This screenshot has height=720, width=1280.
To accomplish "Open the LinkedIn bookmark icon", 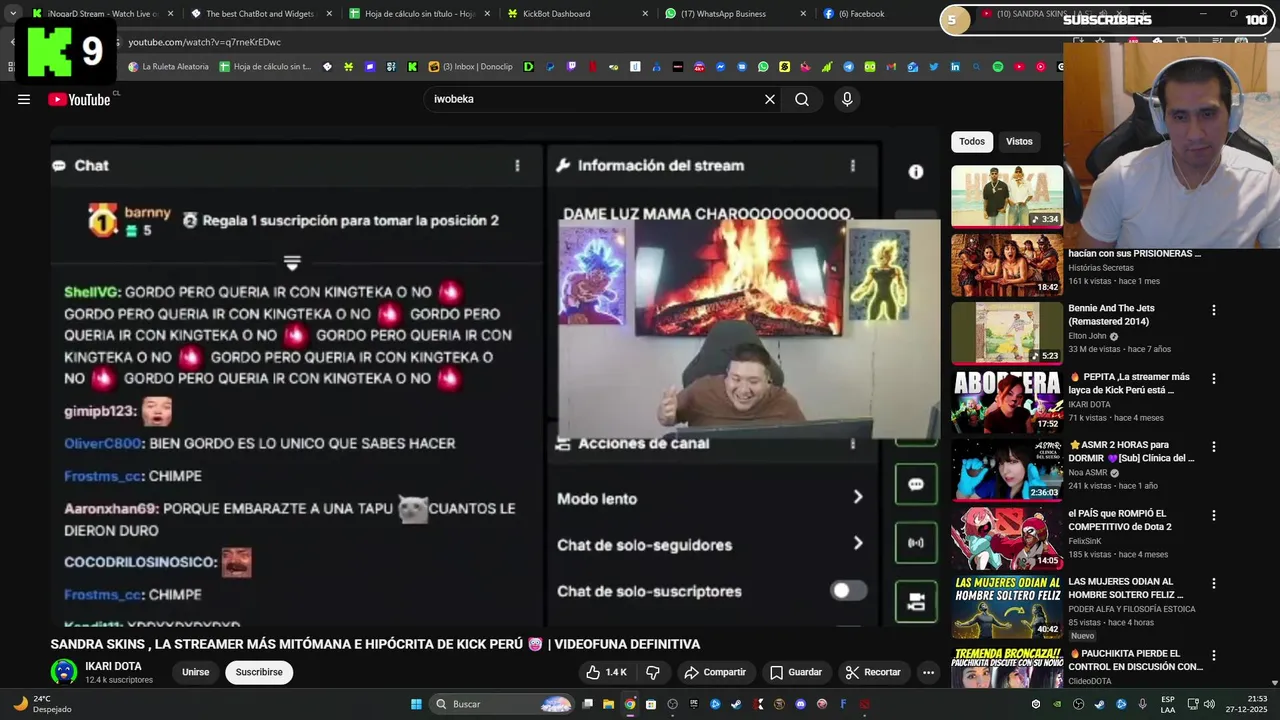I will coord(955,67).
